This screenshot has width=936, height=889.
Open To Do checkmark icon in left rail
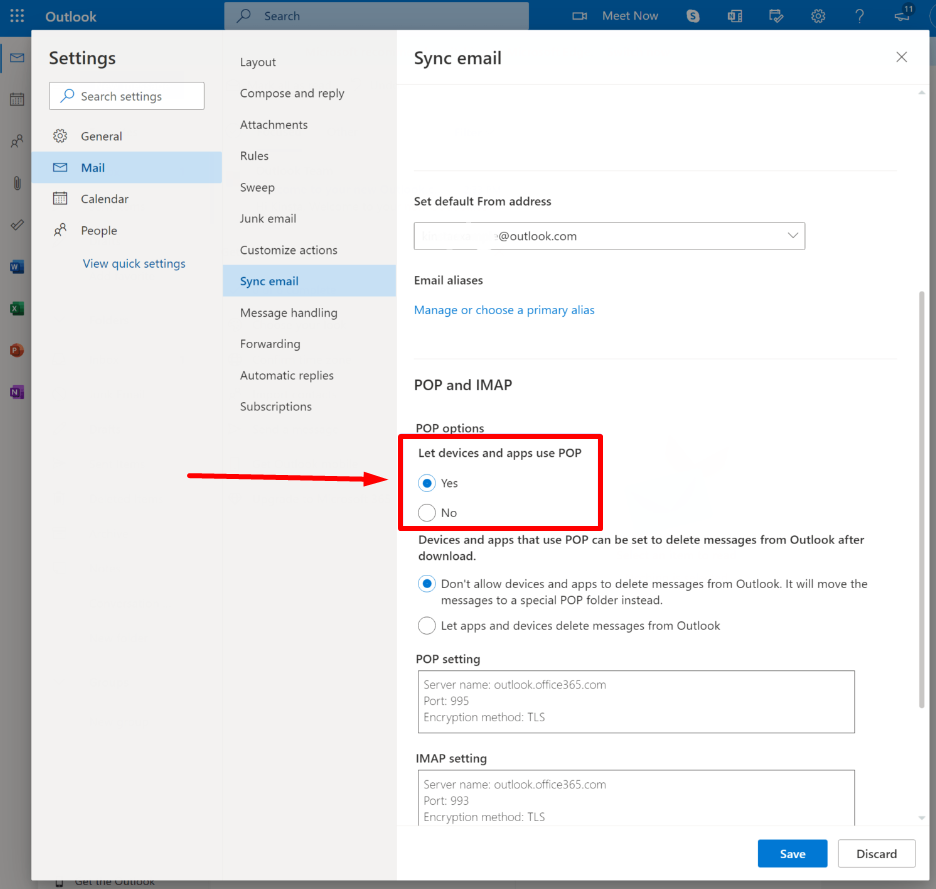coord(17,224)
